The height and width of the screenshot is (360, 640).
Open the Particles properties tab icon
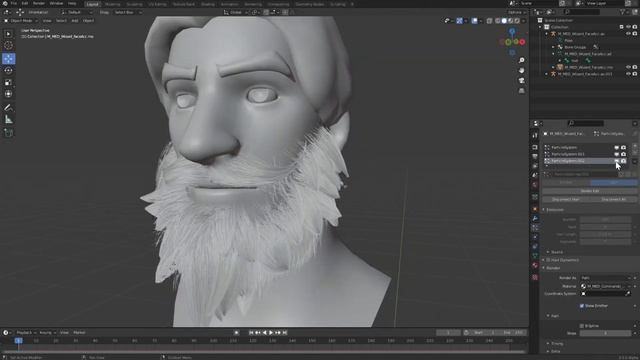click(535, 228)
